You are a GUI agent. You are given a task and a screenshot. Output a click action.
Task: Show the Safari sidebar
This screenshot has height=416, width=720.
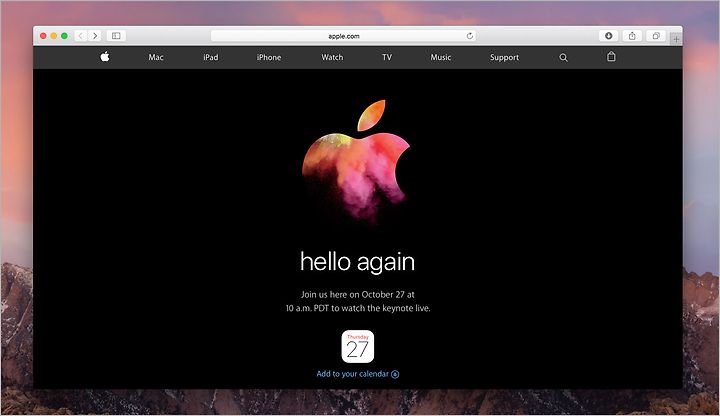point(116,36)
